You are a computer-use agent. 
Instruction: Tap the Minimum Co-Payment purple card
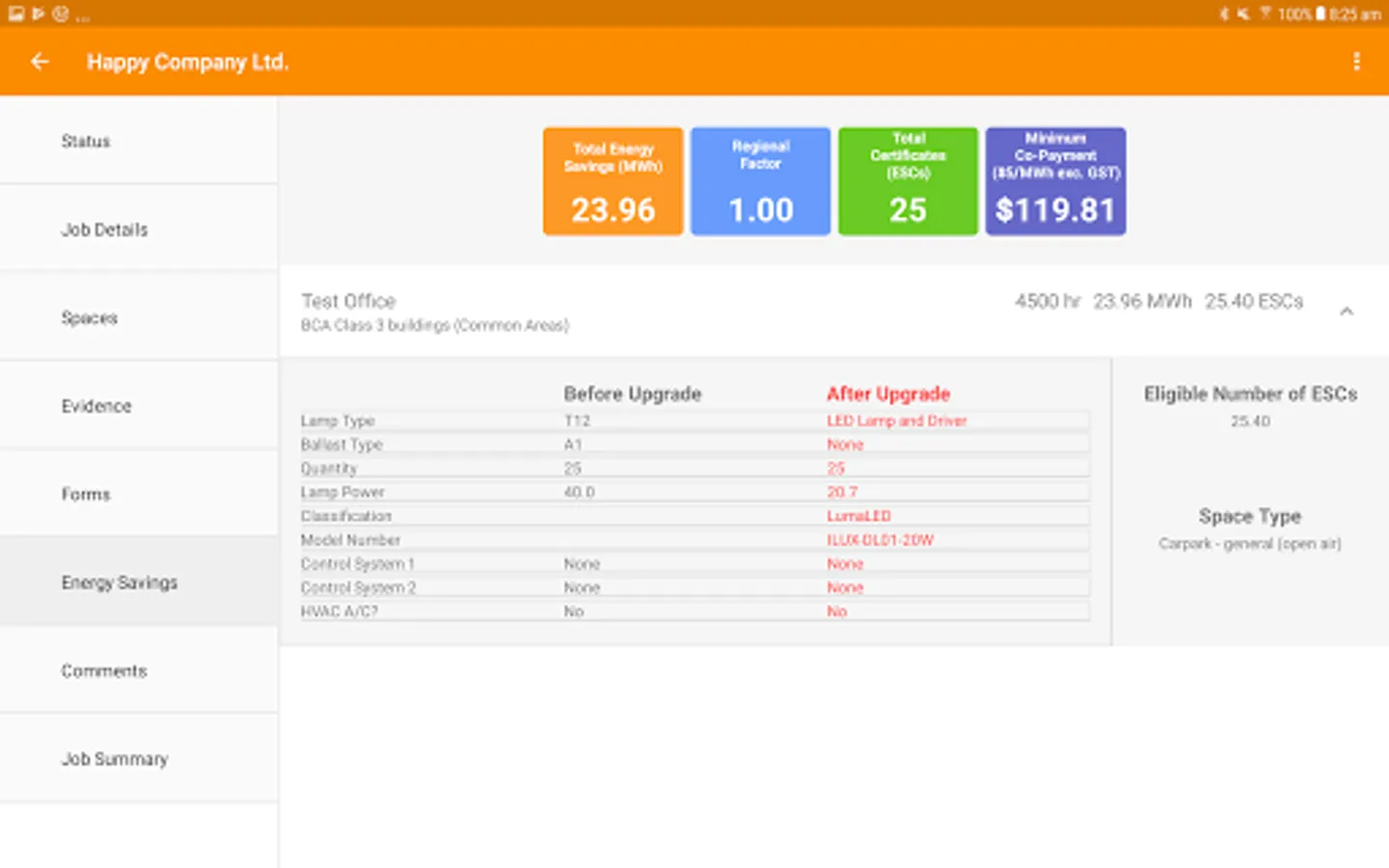1055,181
